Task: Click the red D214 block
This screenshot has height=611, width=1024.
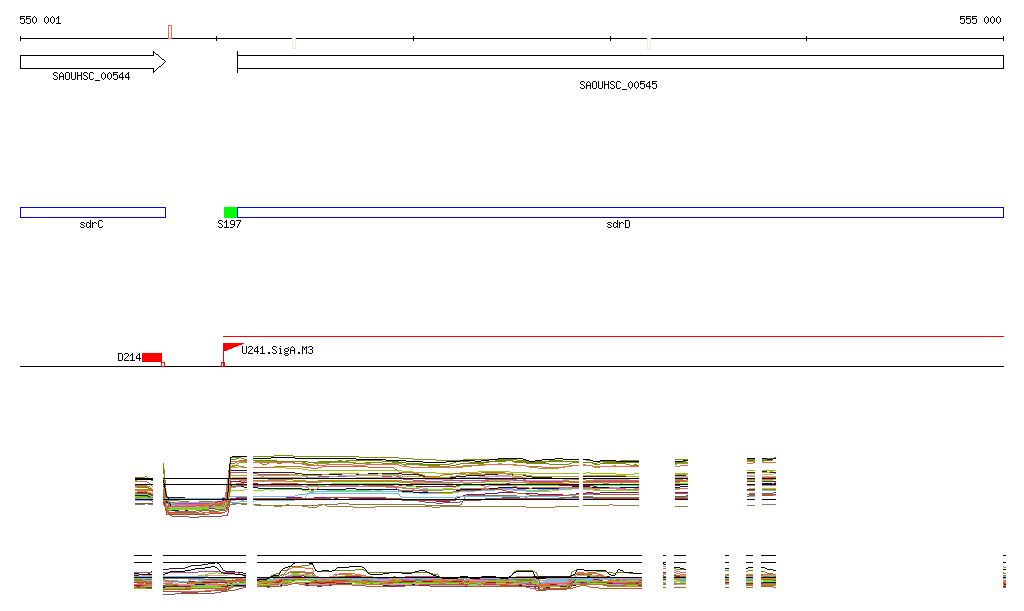Action: [x=152, y=357]
